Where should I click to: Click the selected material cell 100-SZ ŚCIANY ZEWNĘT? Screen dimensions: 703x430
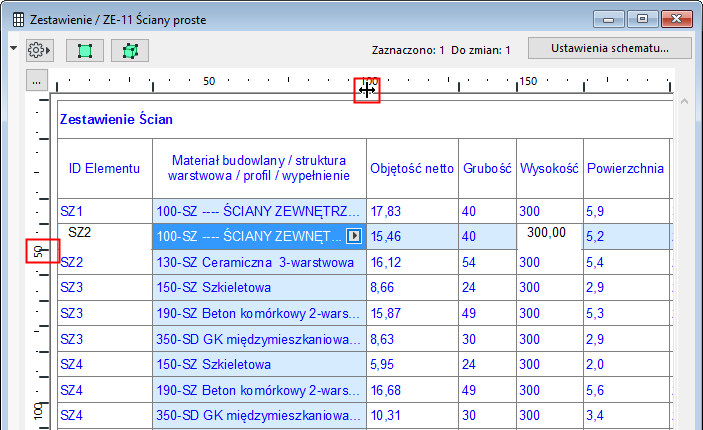click(x=249, y=236)
